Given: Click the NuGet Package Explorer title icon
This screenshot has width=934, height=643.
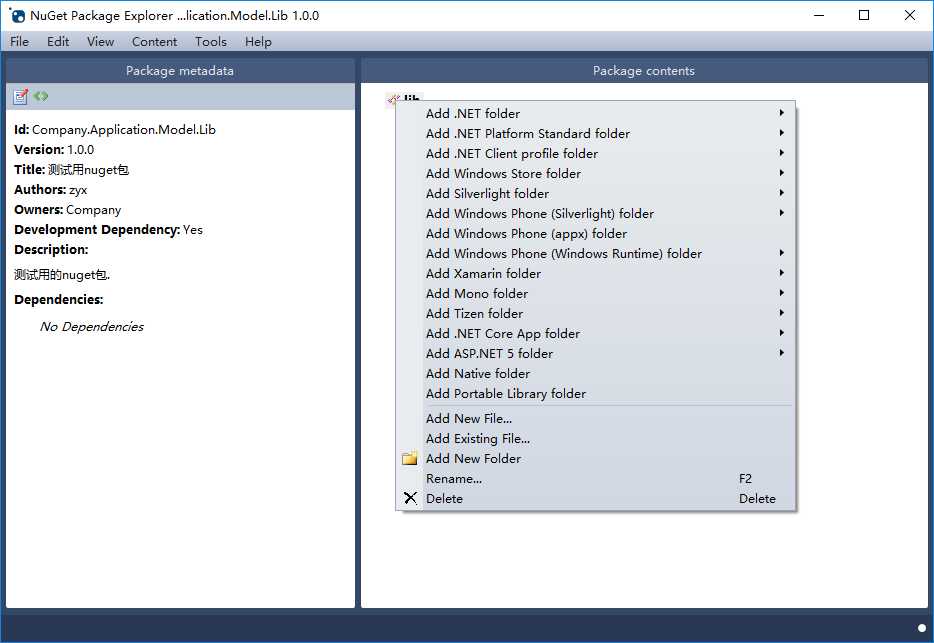Looking at the screenshot, I should coord(18,15).
